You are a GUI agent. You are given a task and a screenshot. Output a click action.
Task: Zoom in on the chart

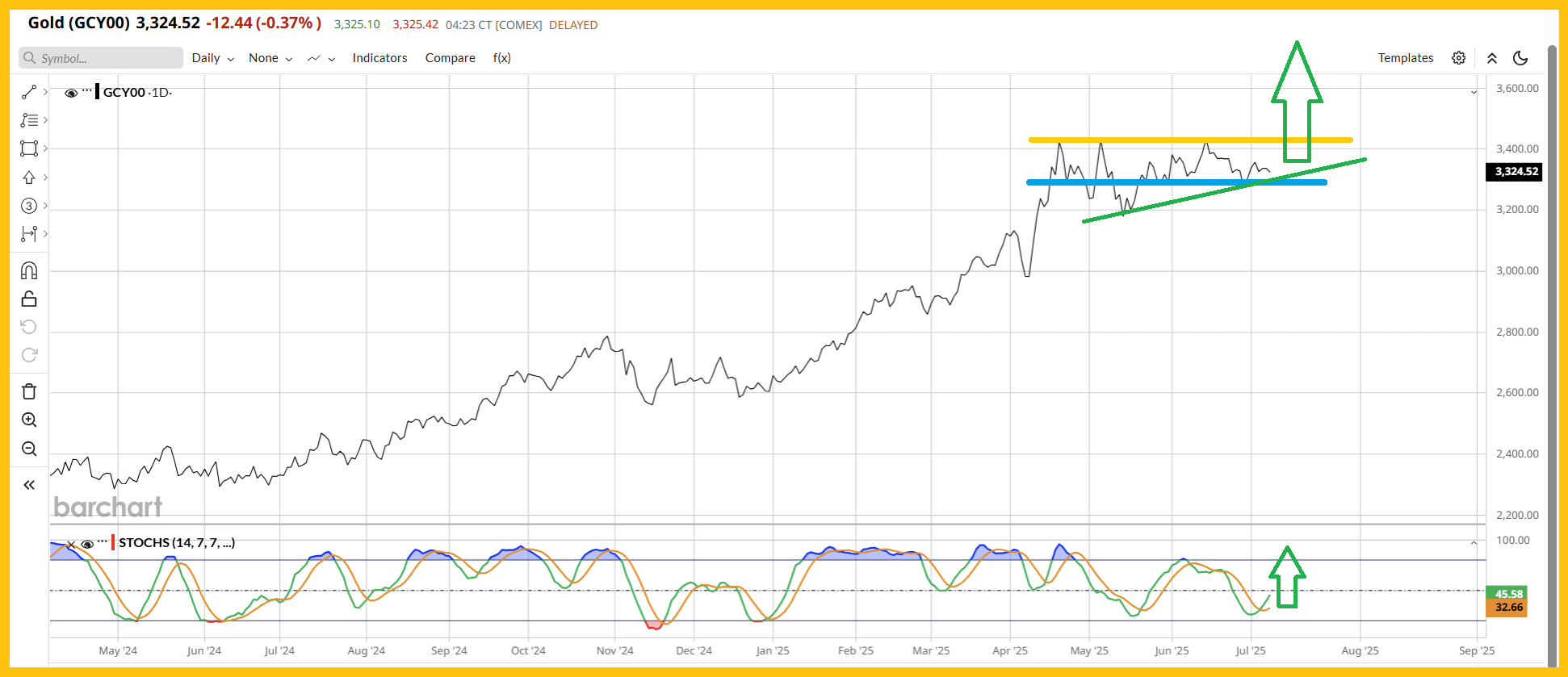pyautogui.click(x=29, y=420)
